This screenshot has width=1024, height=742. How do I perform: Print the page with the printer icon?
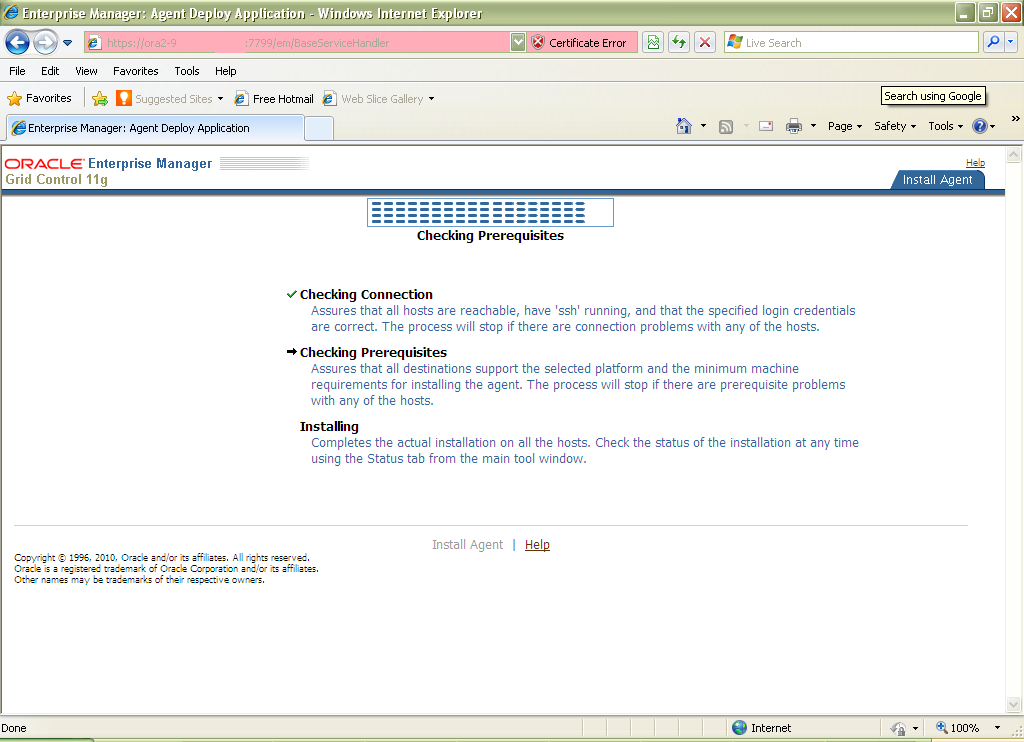point(793,126)
